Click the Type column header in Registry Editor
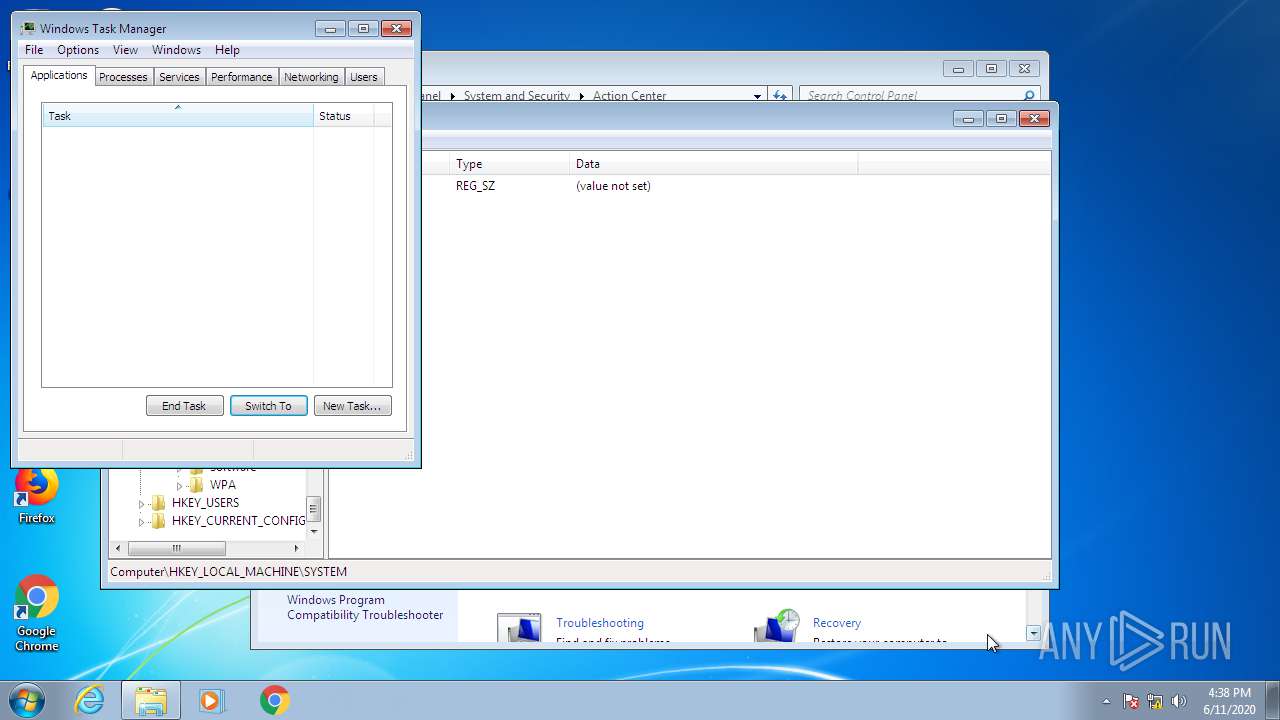1280x720 pixels. 508,164
